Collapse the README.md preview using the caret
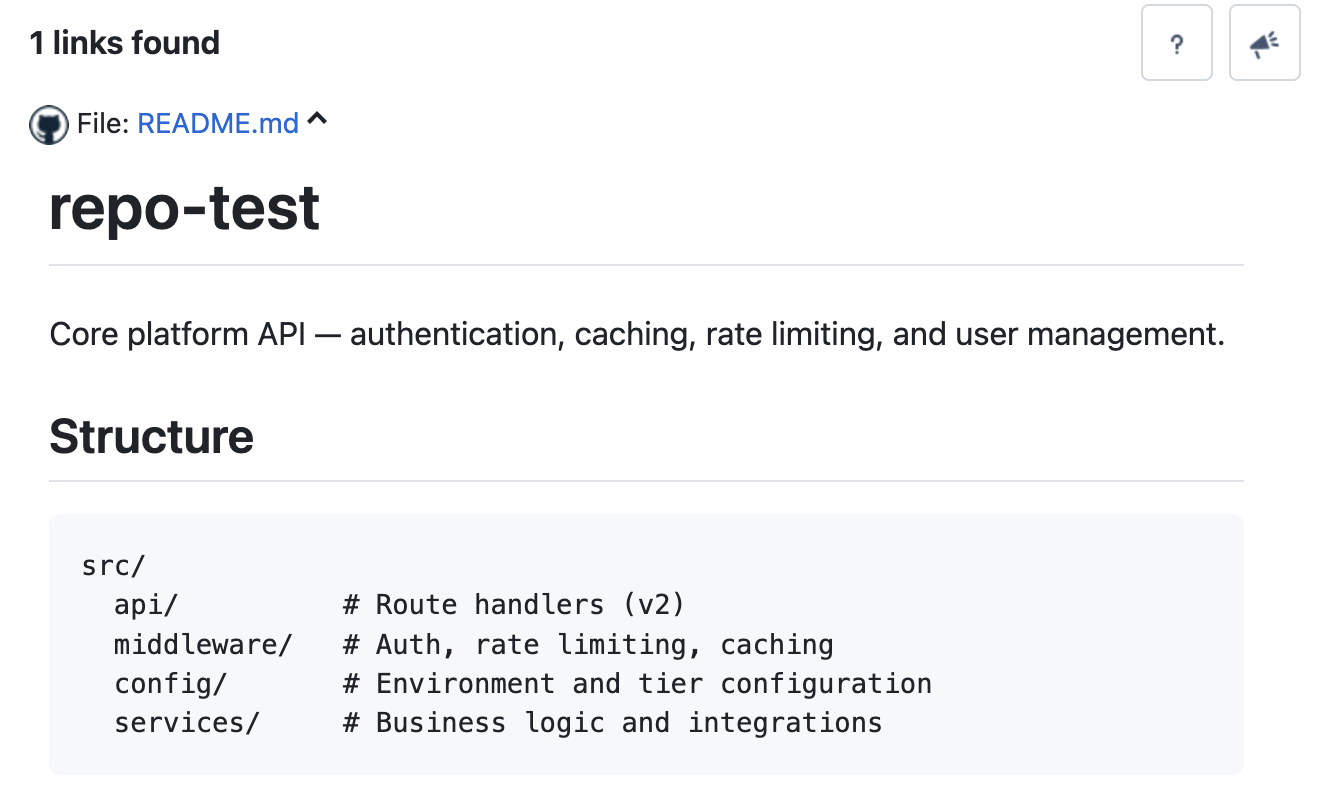The width and height of the screenshot is (1340, 794). (317, 120)
